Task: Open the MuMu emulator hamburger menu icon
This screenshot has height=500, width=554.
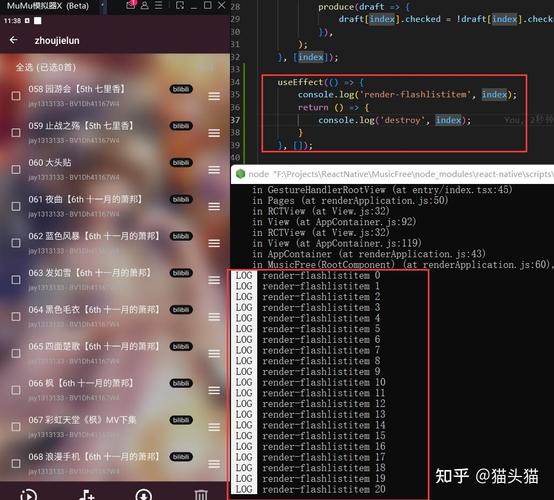Action: 159,5
